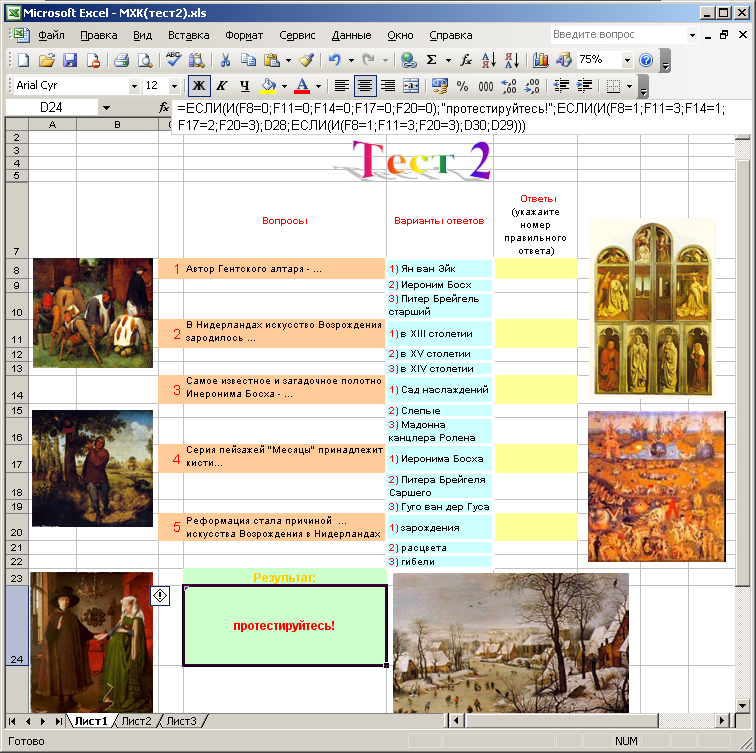
Task: Select the Ghent Altarpiece picture
Action: tap(653, 308)
